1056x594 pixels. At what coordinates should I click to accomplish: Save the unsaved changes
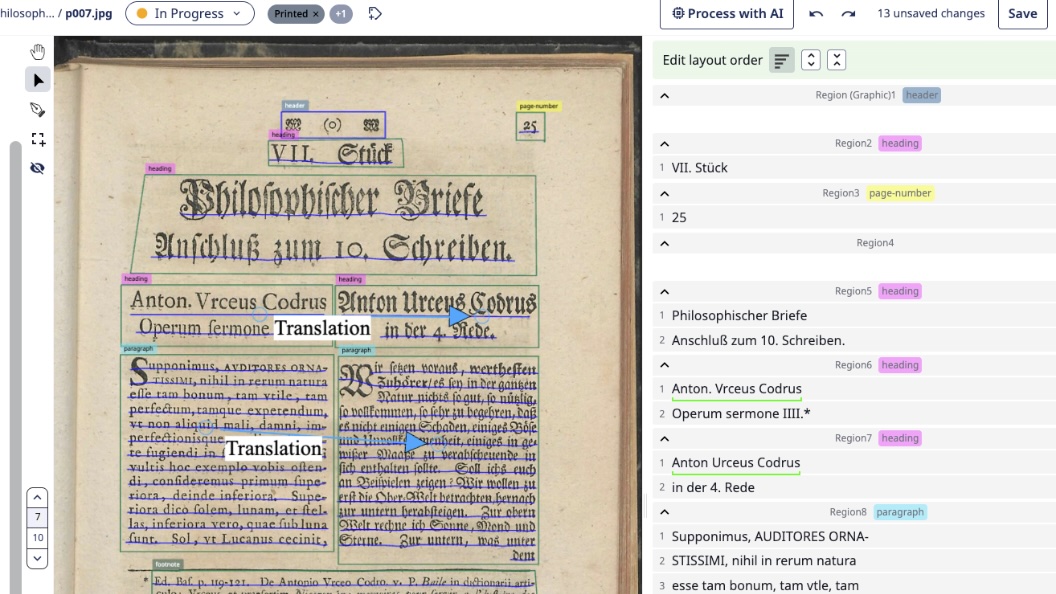click(x=1022, y=14)
